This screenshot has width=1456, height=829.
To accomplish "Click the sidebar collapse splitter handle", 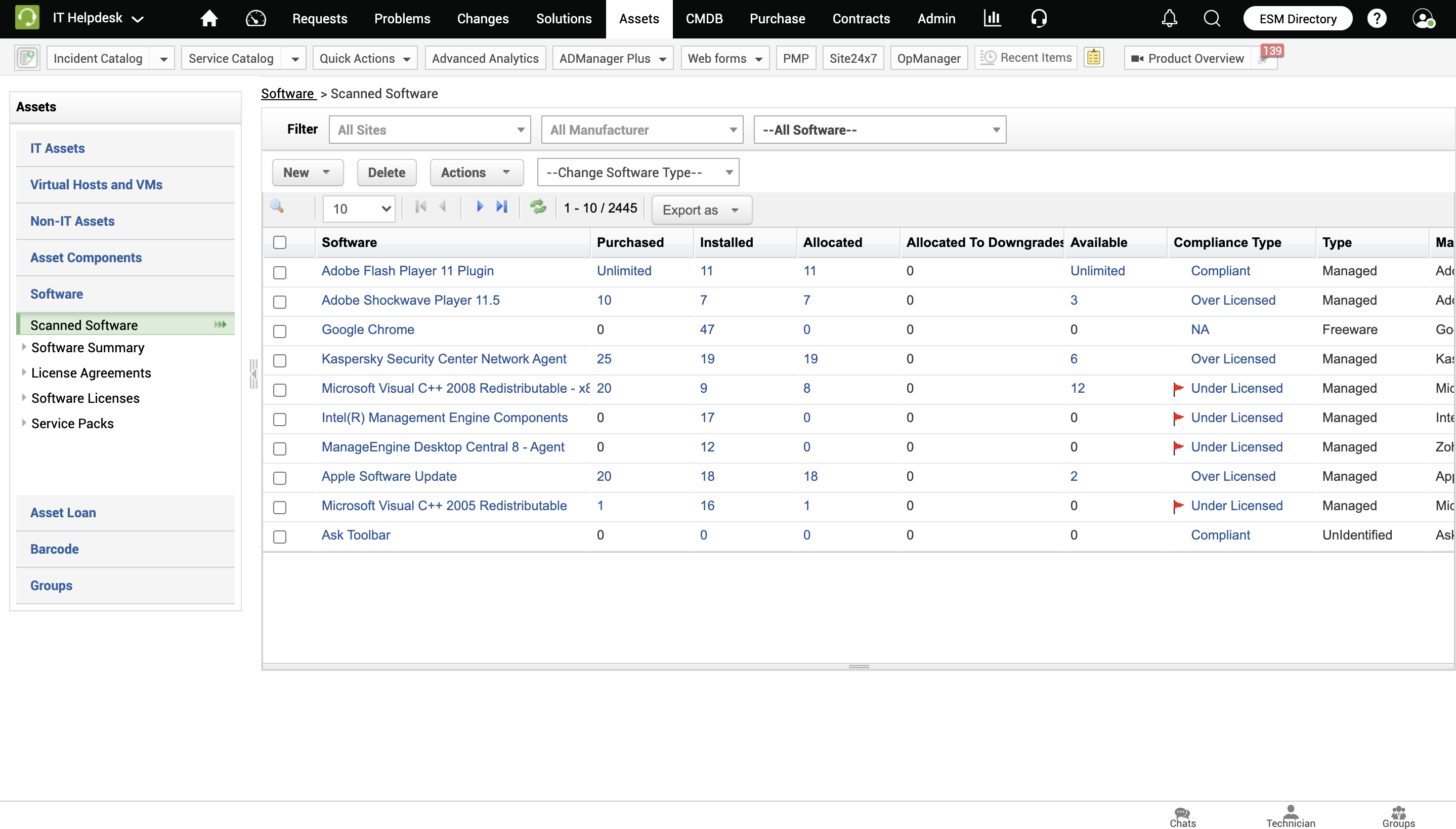I will (x=253, y=374).
